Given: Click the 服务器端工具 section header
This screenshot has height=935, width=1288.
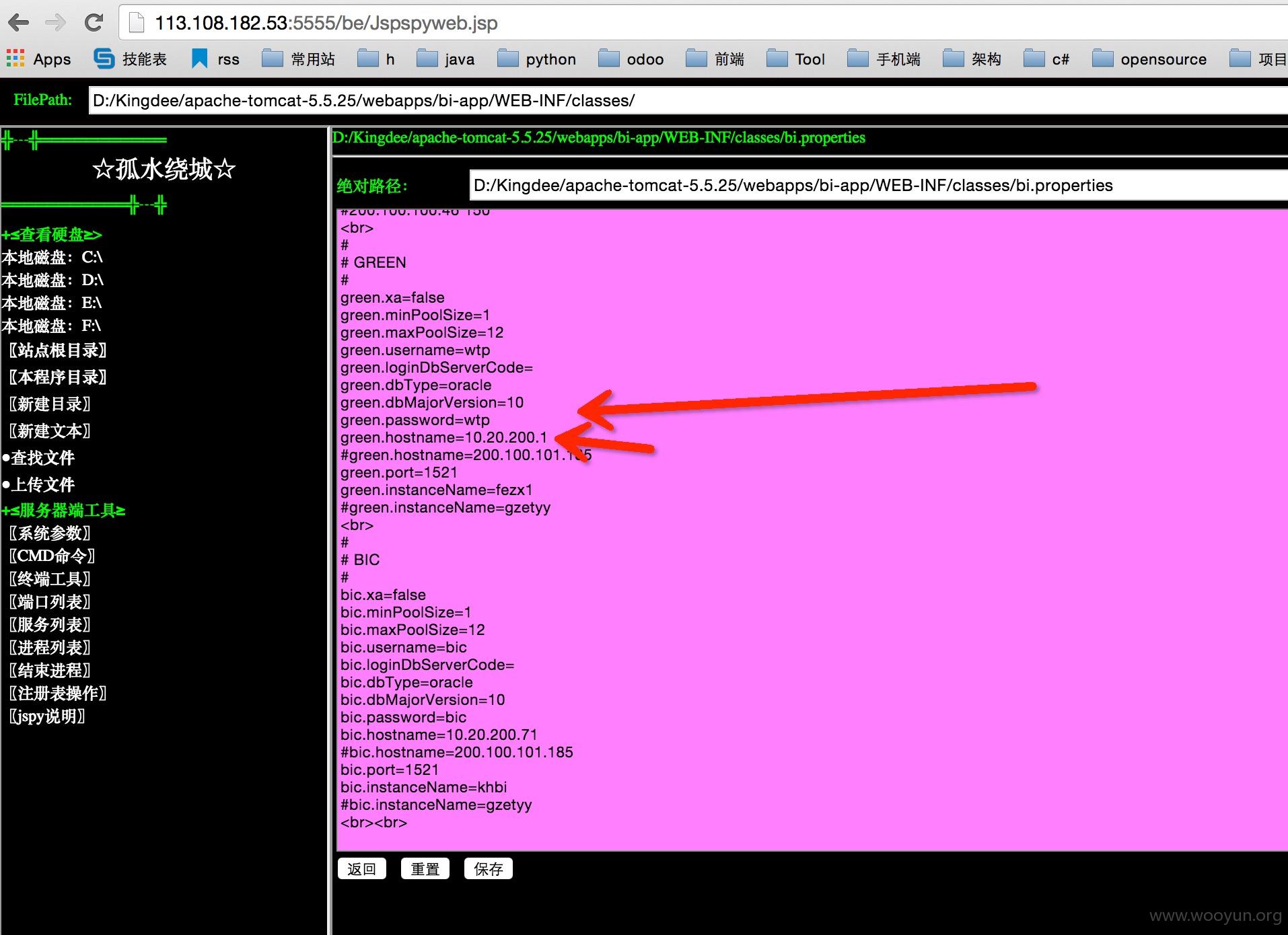Looking at the screenshot, I should (x=63, y=511).
